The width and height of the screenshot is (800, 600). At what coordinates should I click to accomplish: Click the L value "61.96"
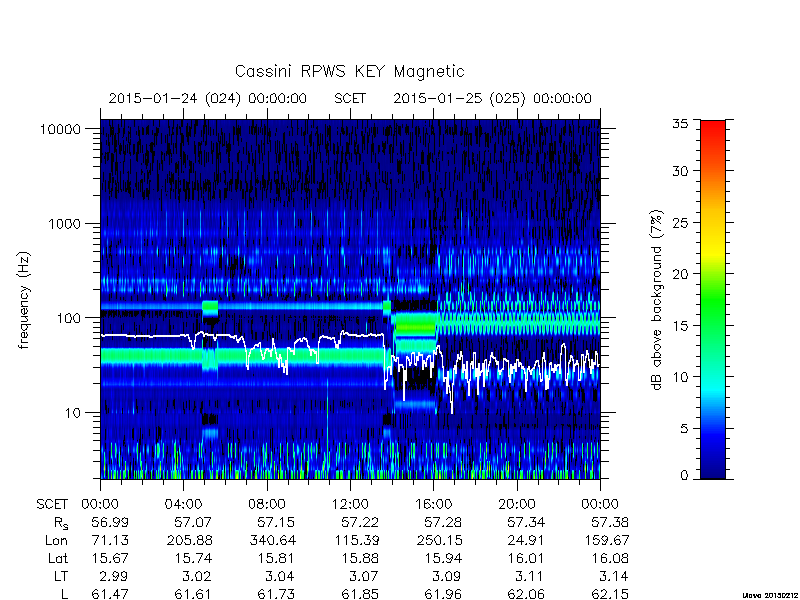tap(443, 594)
